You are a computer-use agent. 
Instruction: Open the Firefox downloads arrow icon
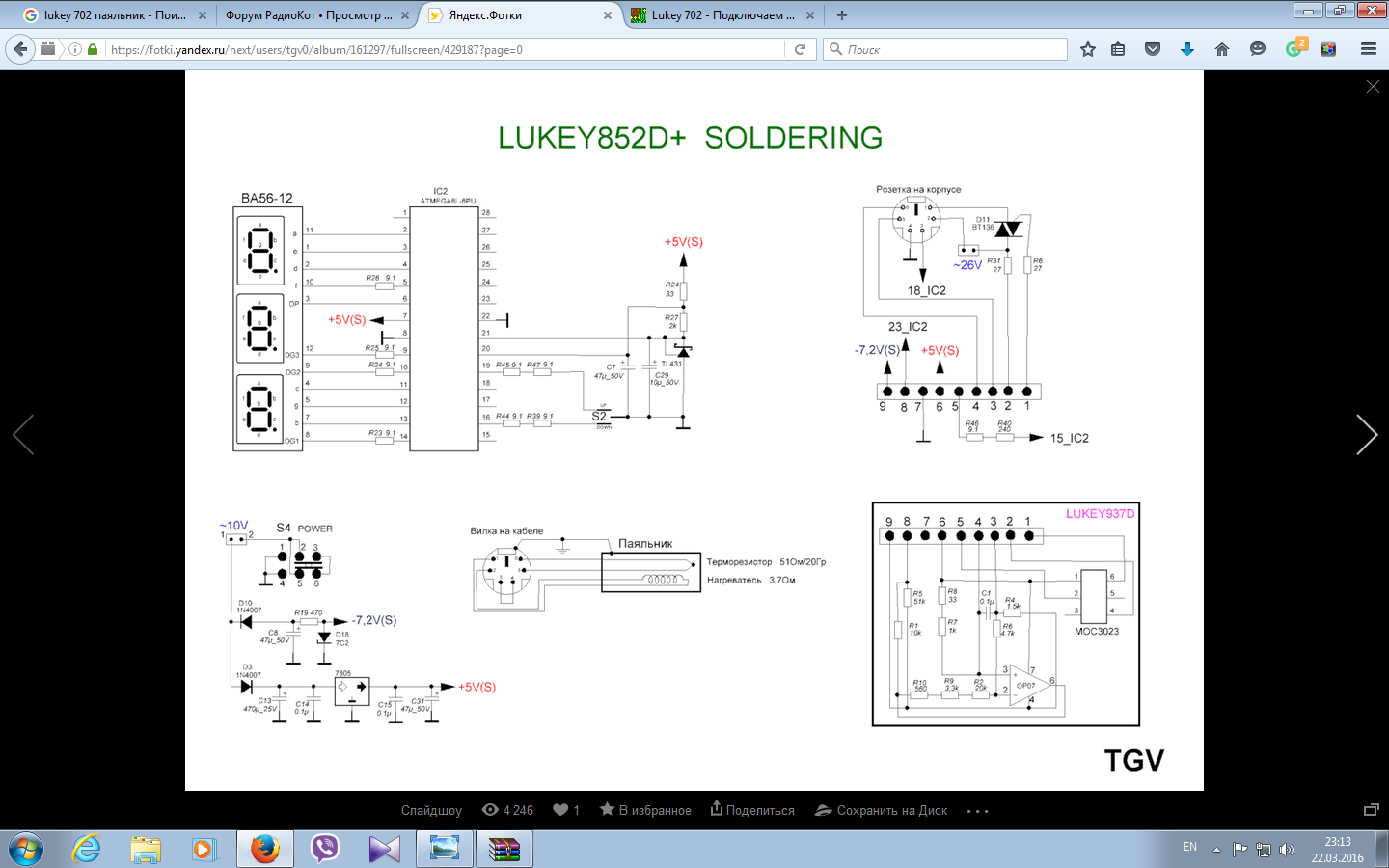(1187, 49)
